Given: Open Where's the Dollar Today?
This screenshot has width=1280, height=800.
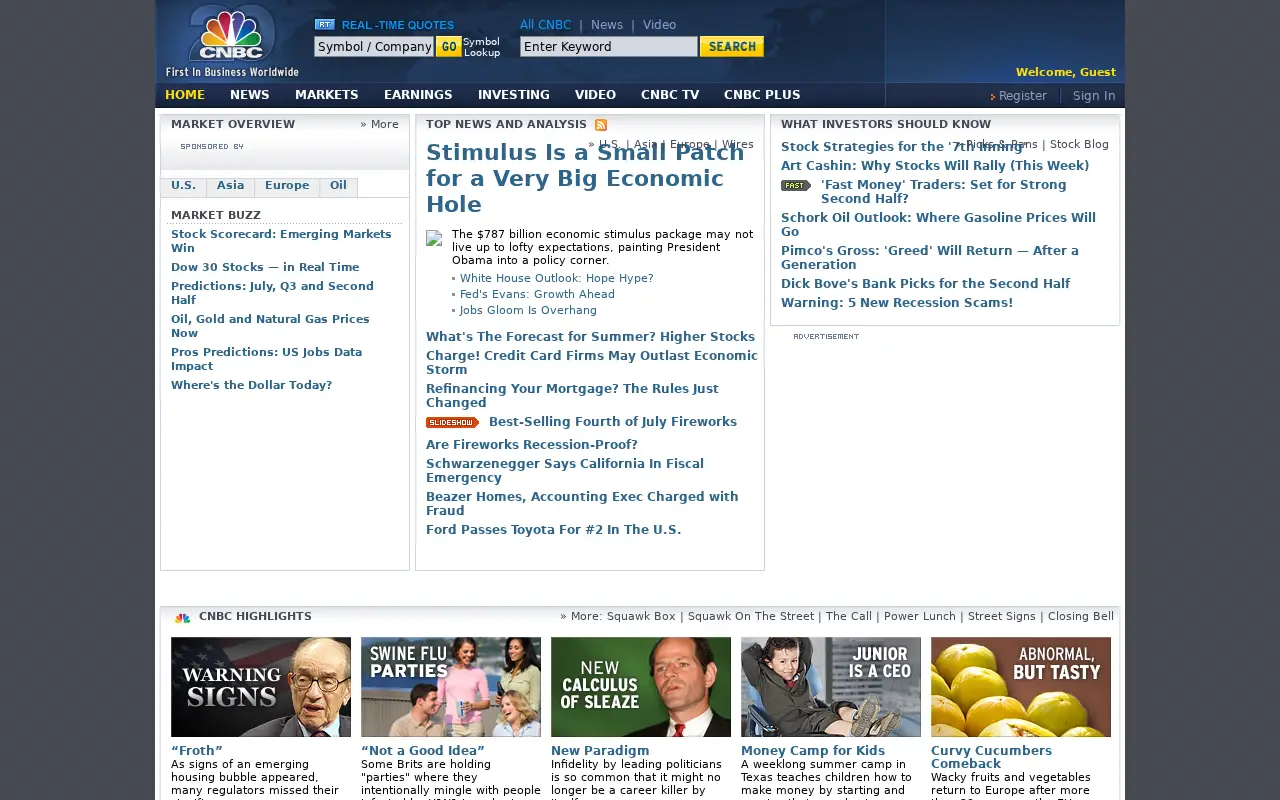Looking at the screenshot, I should (251, 385).
